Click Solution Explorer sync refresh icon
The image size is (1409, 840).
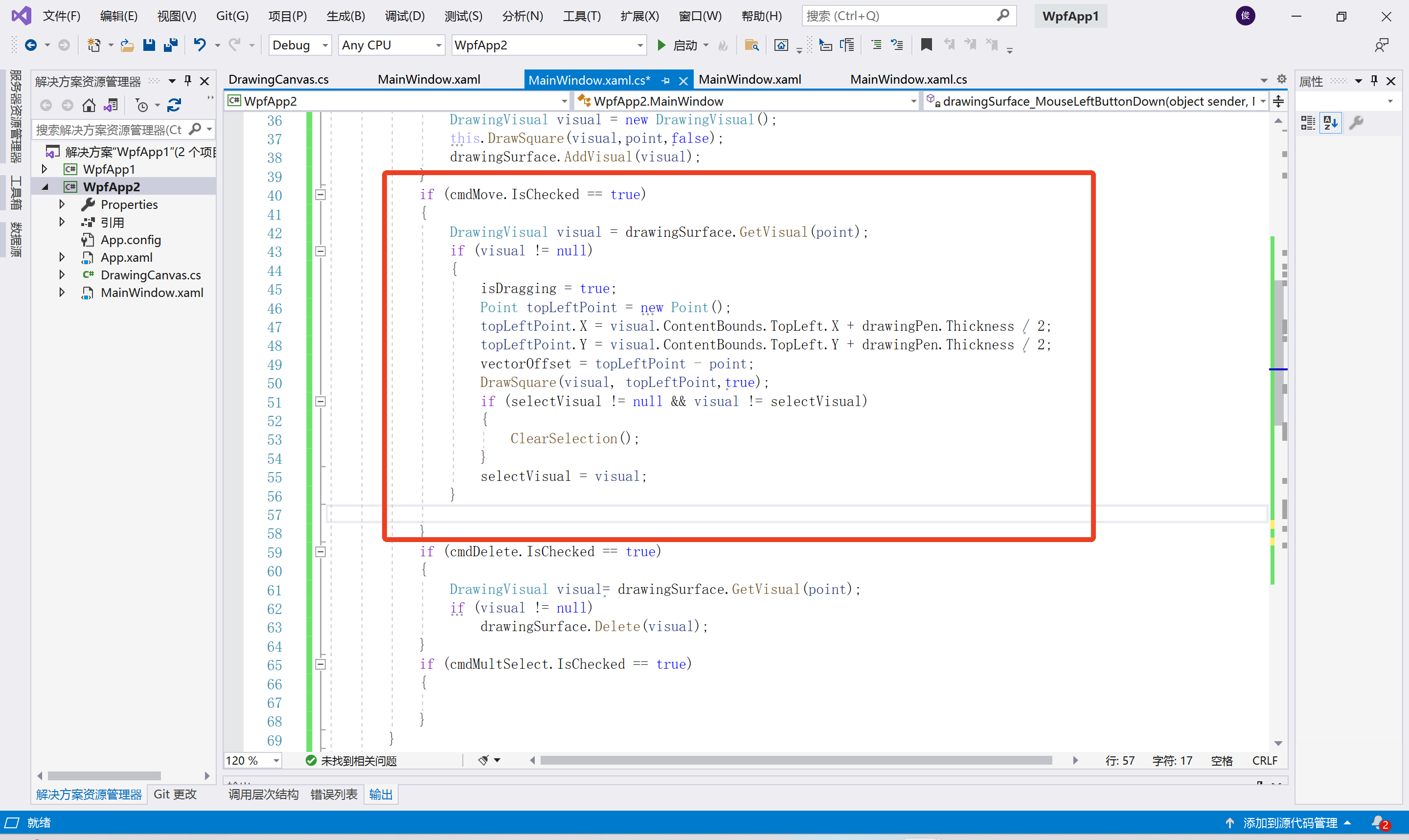click(x=174, y=105)
